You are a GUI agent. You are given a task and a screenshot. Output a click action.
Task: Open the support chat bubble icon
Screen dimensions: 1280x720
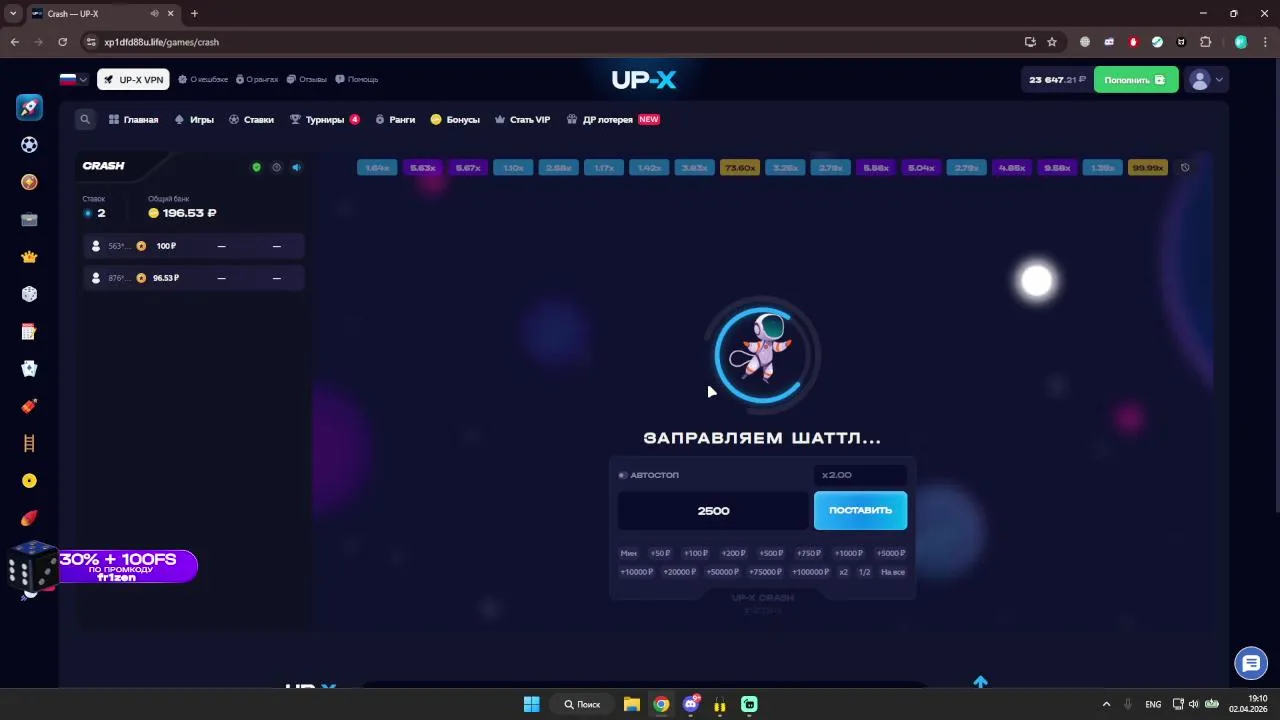click(1251, 663)
